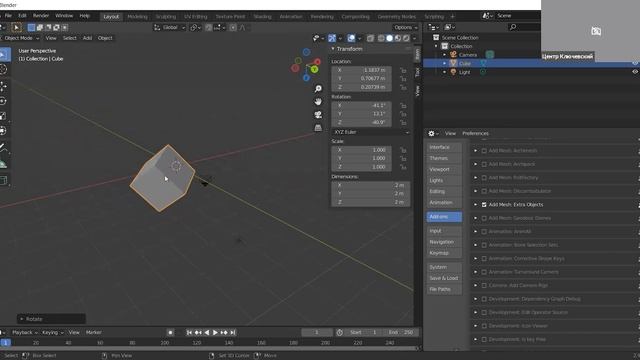Toggle show overlays icon in header
This screenshot has width=640, height=360.
click(x=351, y=38)
